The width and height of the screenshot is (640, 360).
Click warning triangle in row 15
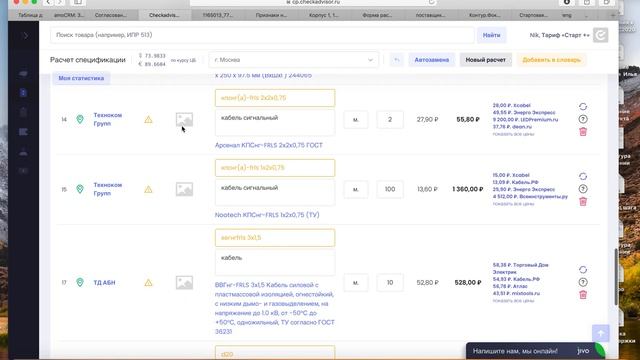(x=148, y=189)
